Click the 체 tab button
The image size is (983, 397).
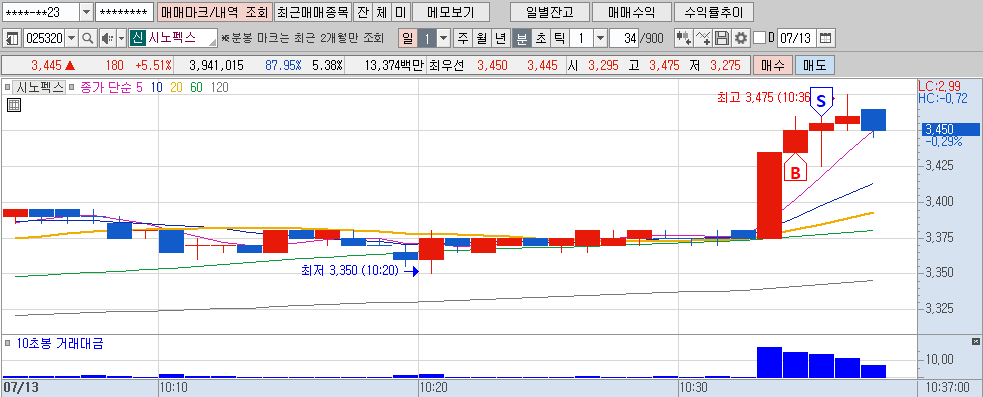coord(381,12)
